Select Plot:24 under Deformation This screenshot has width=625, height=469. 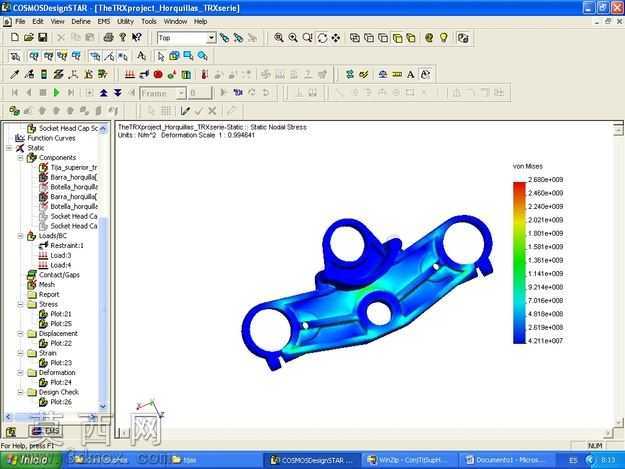point(61,382)
